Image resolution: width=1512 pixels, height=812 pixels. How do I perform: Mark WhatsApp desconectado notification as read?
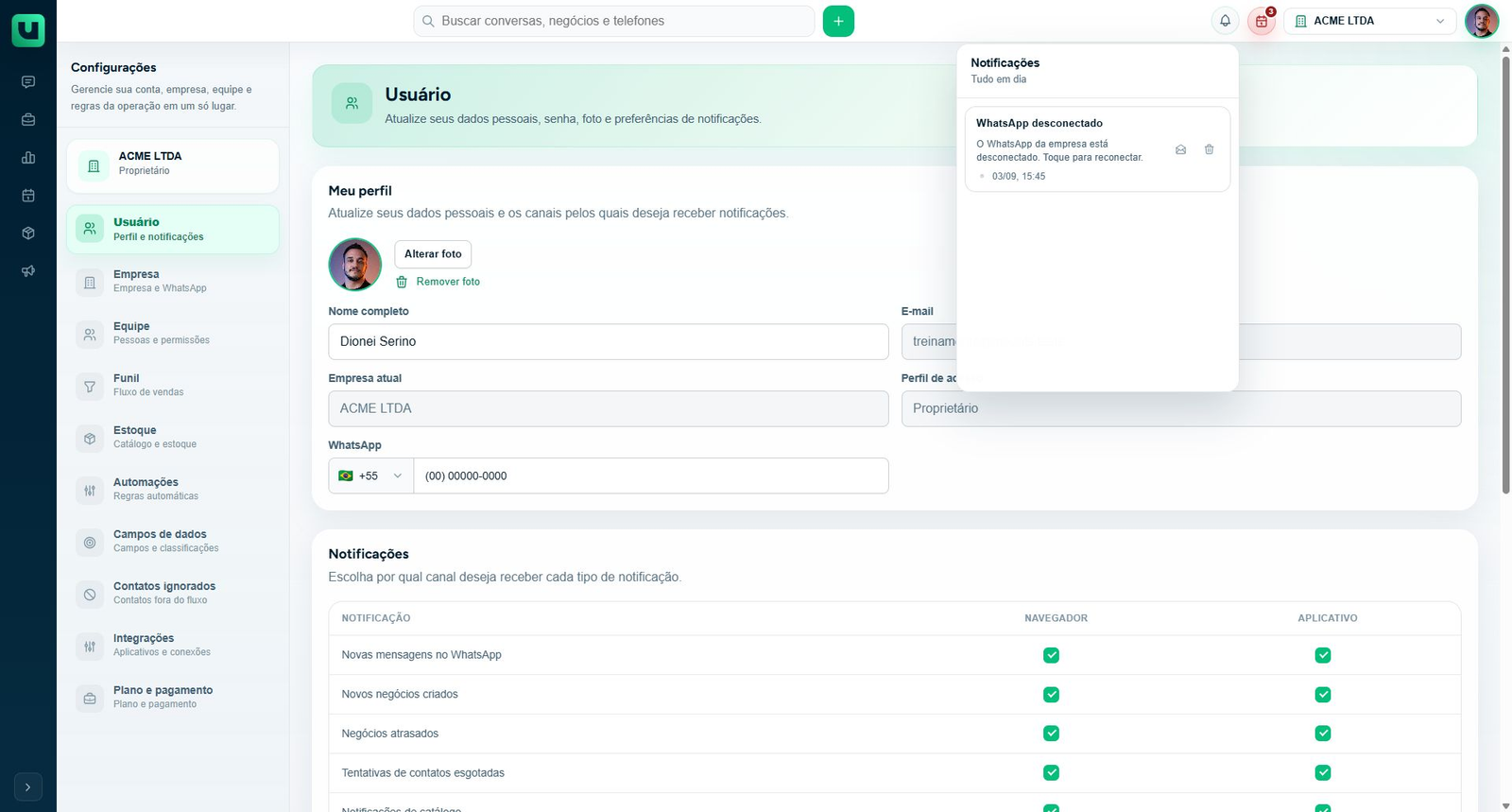click(x=1180, y=149)
